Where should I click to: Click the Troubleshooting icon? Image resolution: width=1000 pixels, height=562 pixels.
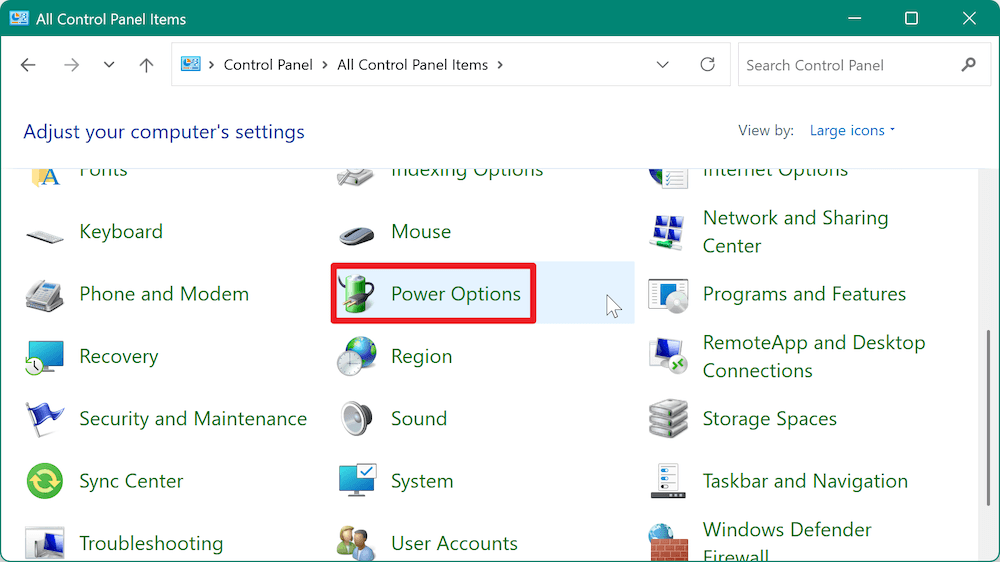pyautogui.click(x=45, y=543)
